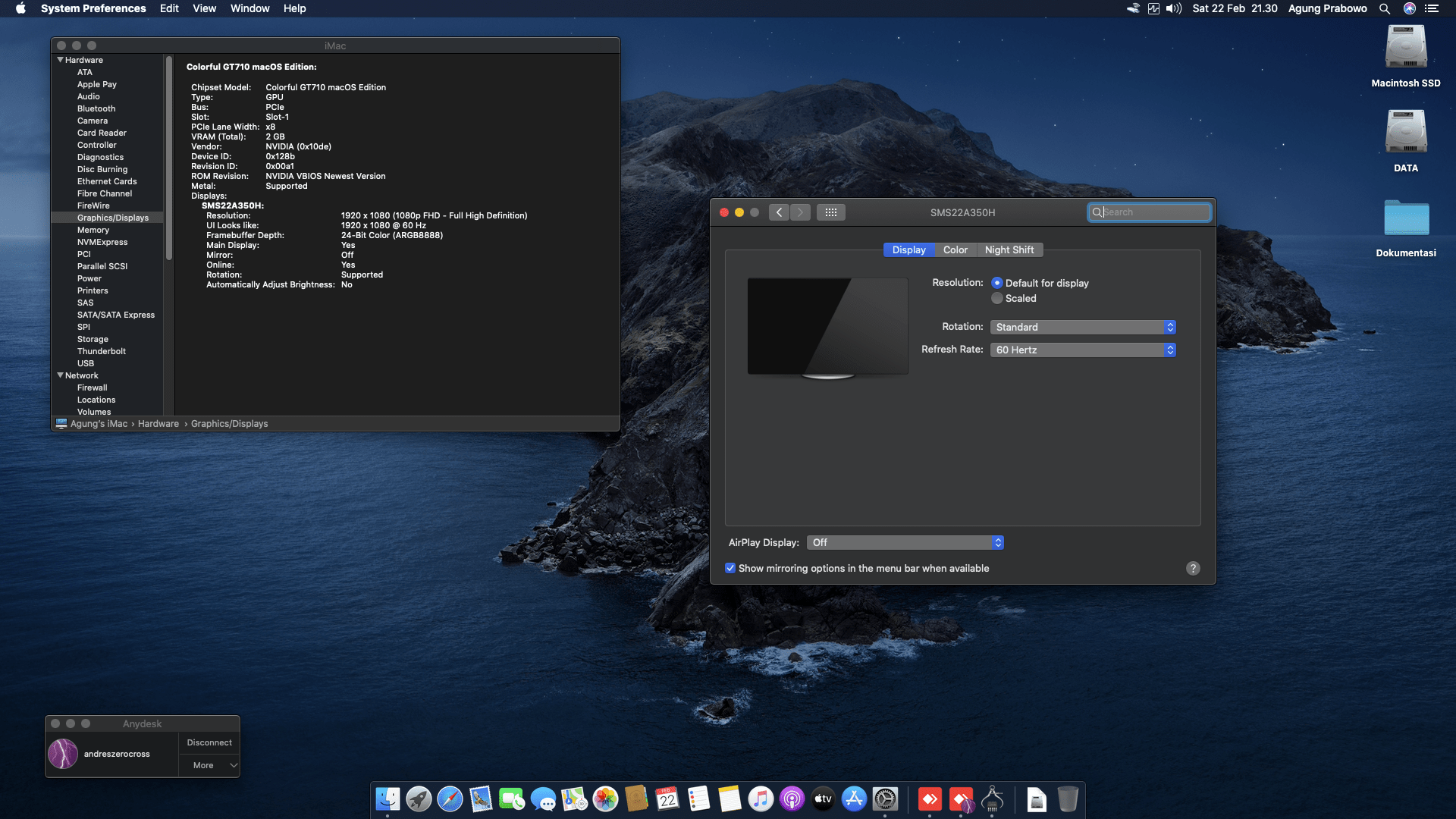Open Calendar icon showing 22 in Dock

tap(667, 799)
